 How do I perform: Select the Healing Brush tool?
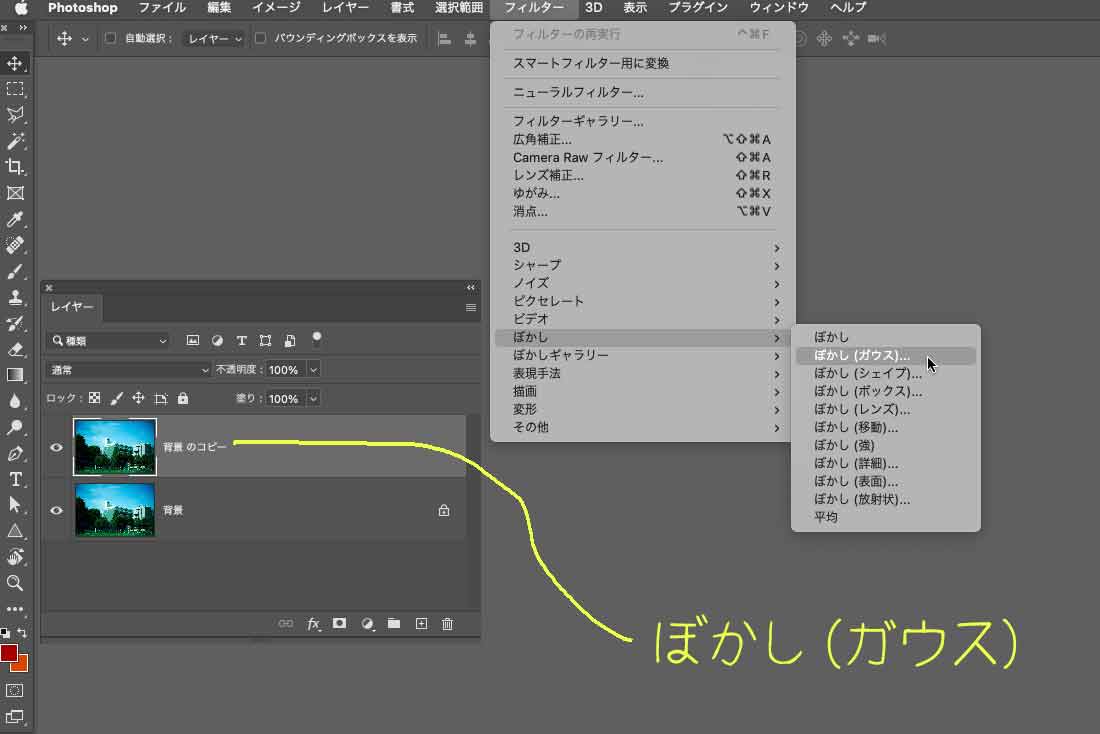[x=15, y=245]
